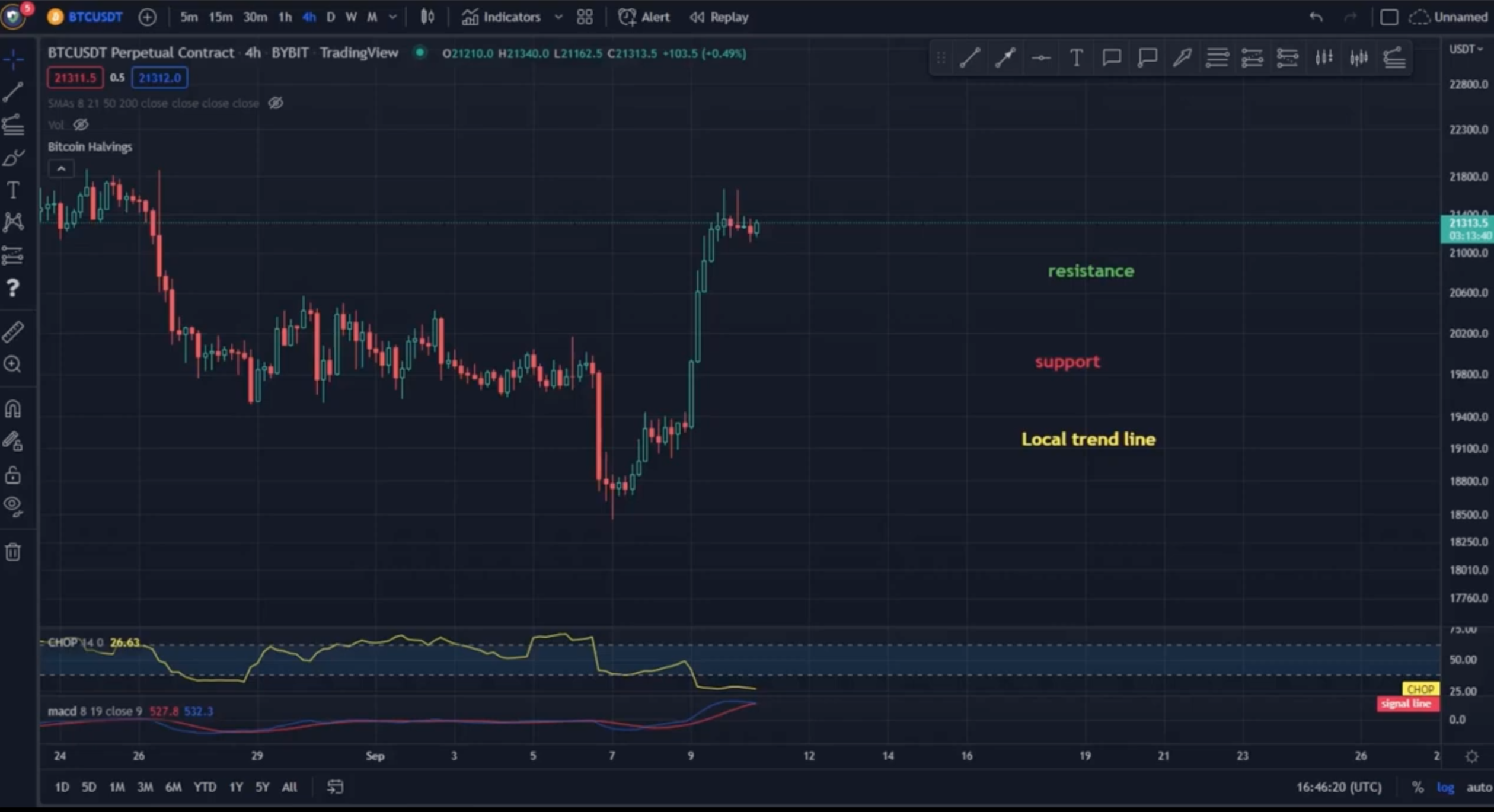The height and width of the screenshot is (812, 1494).
Task: Toggle the magnet mode icon
Action: coord(13,409)
